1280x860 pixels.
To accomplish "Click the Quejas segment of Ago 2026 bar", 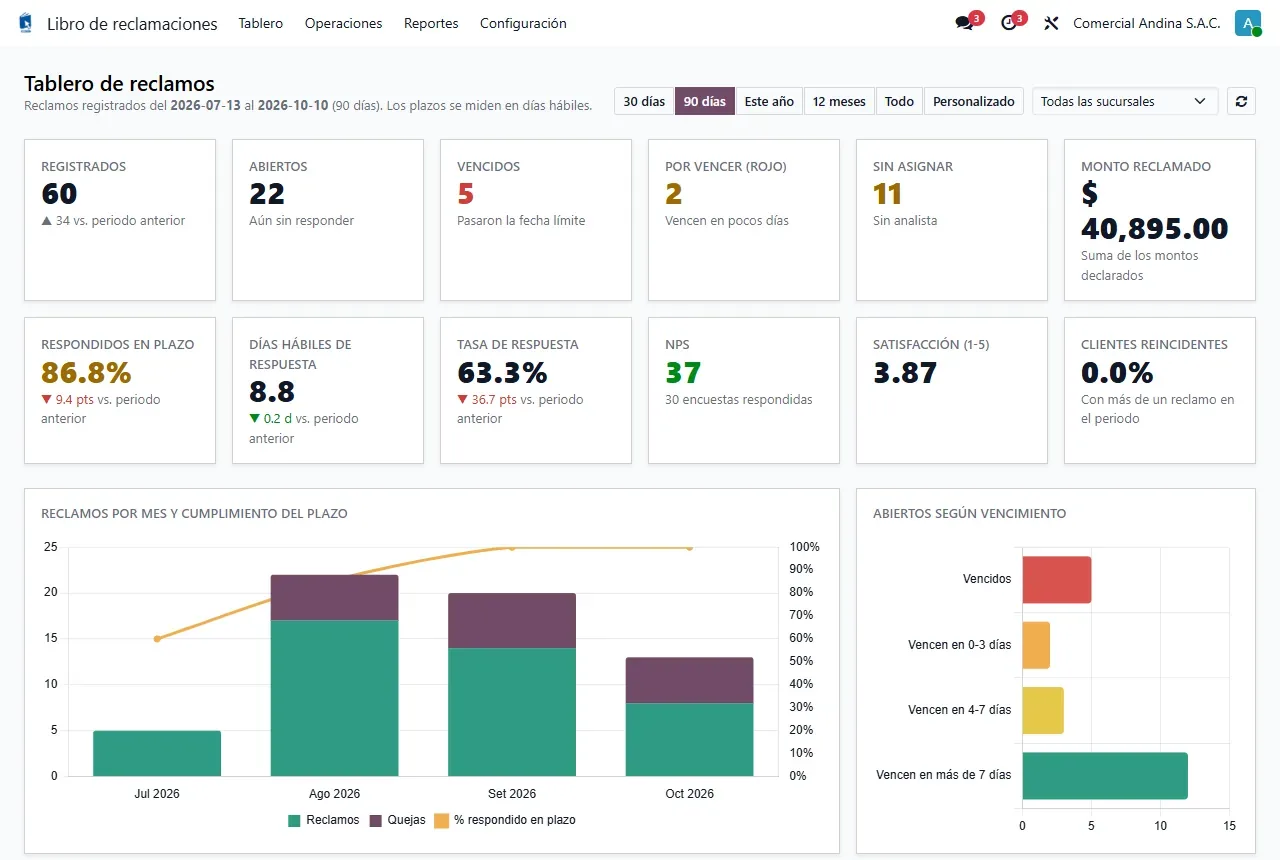I will pyautogui.click(x=335, y=597).
